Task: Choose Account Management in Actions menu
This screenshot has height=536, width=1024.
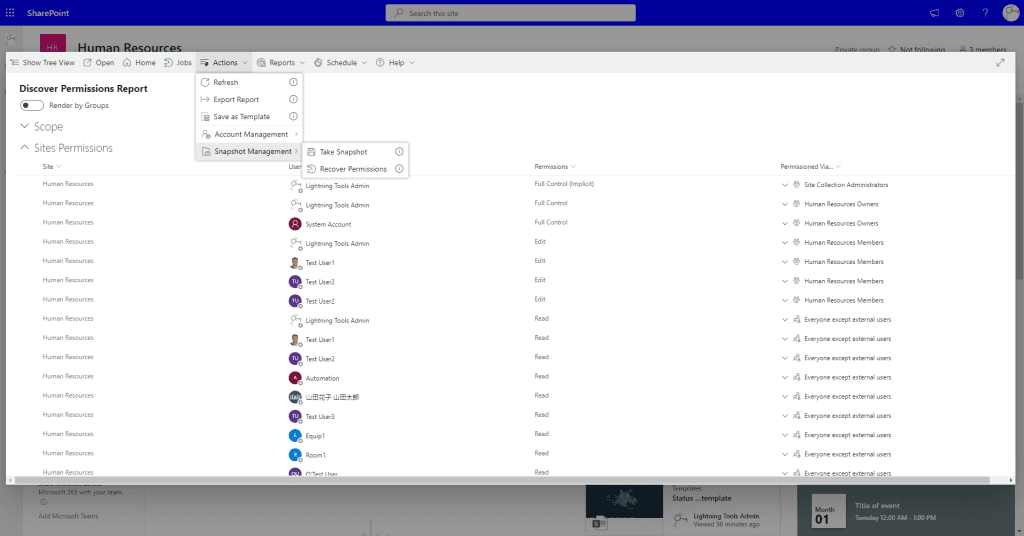Action: point(250,134)
